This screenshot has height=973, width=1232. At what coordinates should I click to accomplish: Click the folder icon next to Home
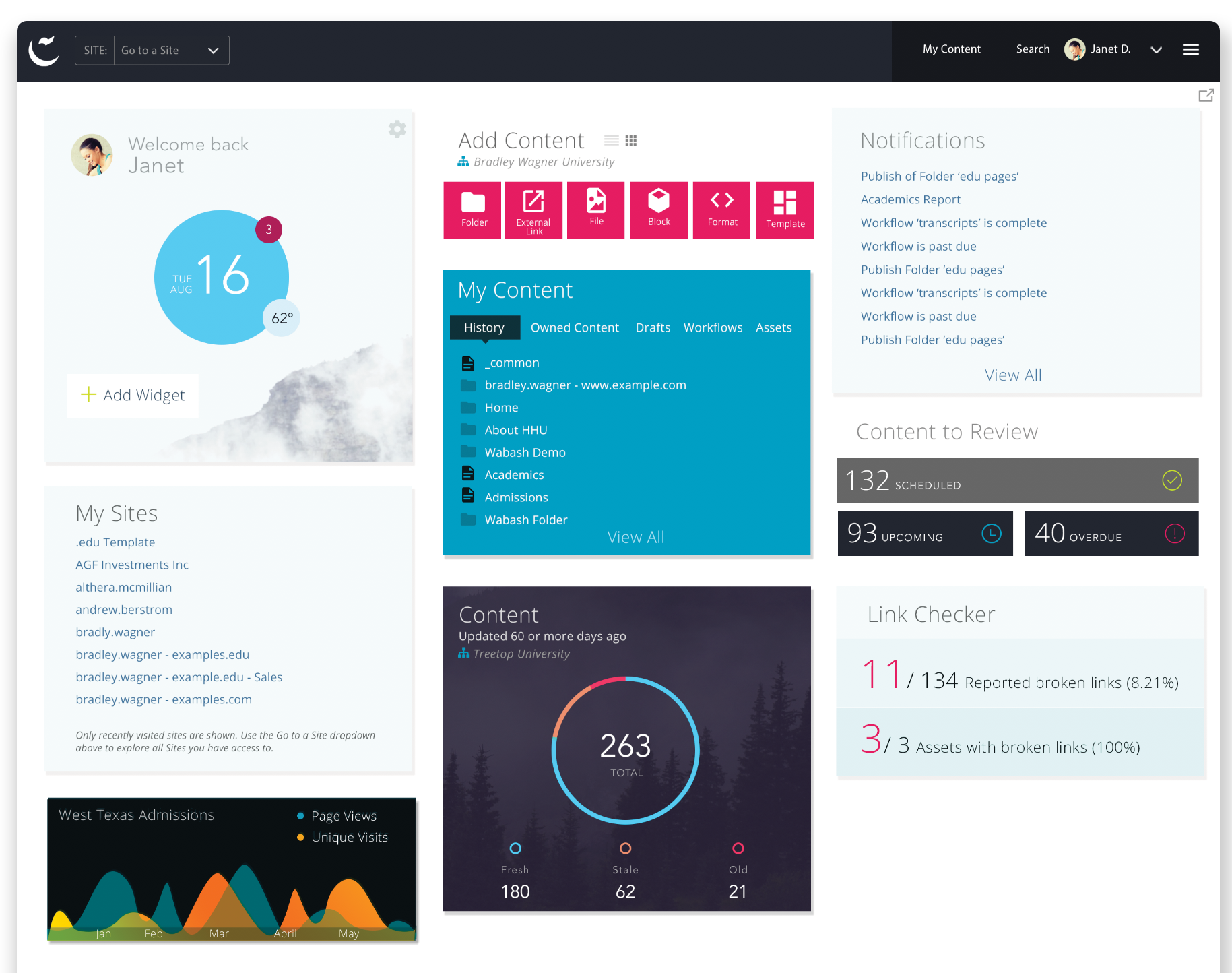(x=468, y=408)
